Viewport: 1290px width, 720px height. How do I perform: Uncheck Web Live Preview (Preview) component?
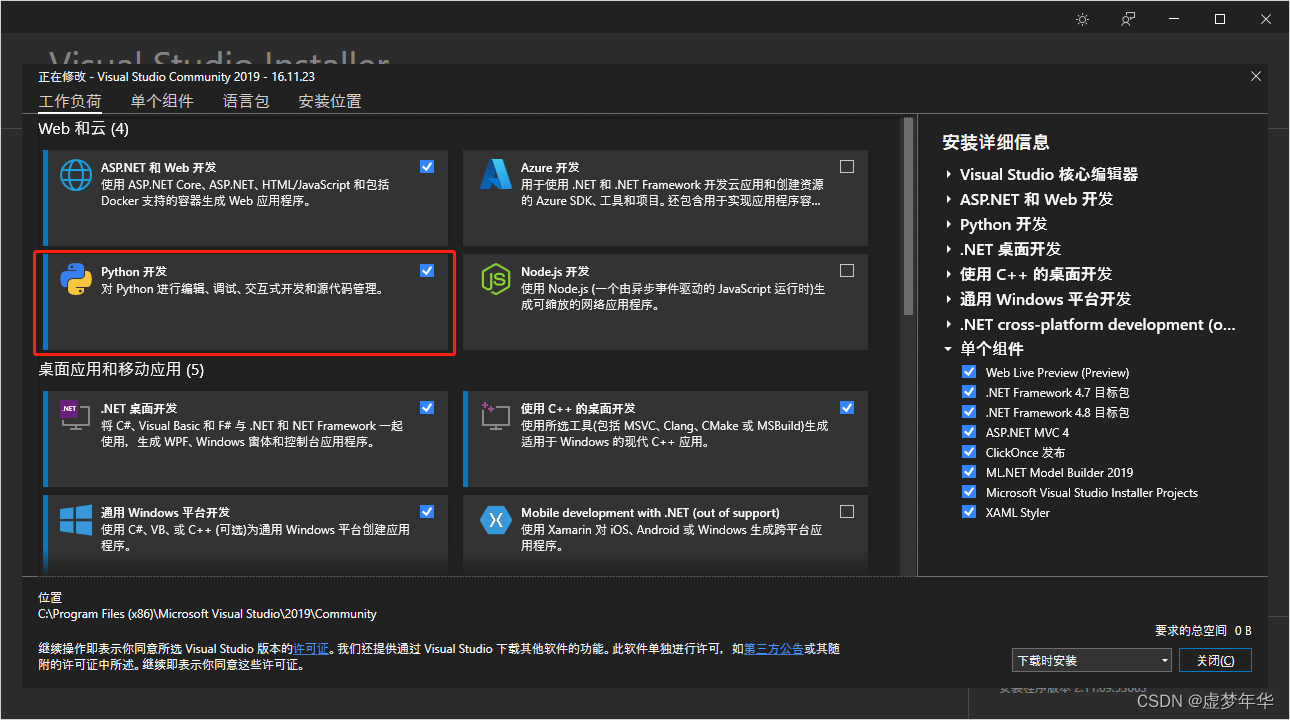968,372
